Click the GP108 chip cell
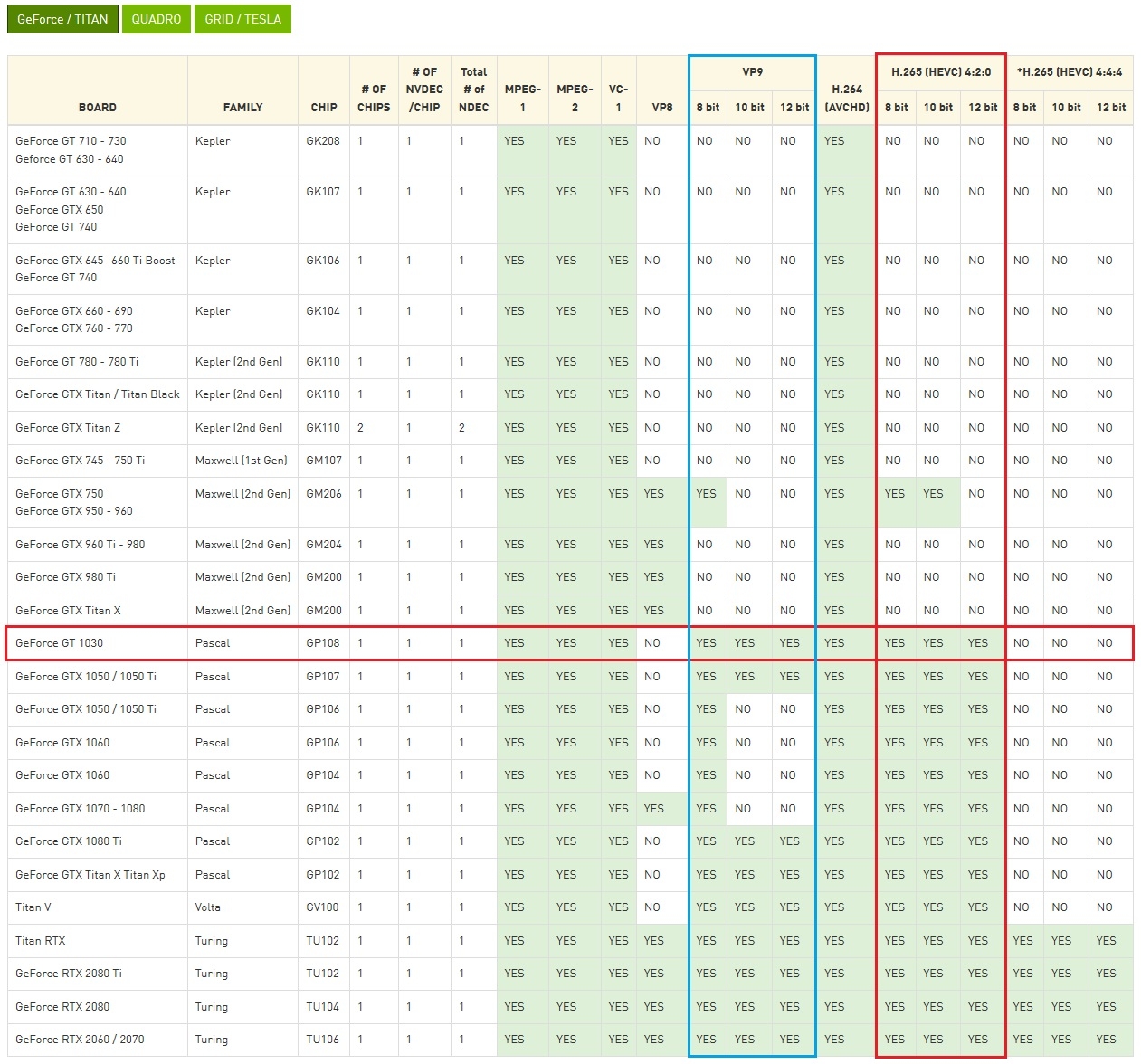Viewport: 1141px width, 1064px height. tap(324, 643)
